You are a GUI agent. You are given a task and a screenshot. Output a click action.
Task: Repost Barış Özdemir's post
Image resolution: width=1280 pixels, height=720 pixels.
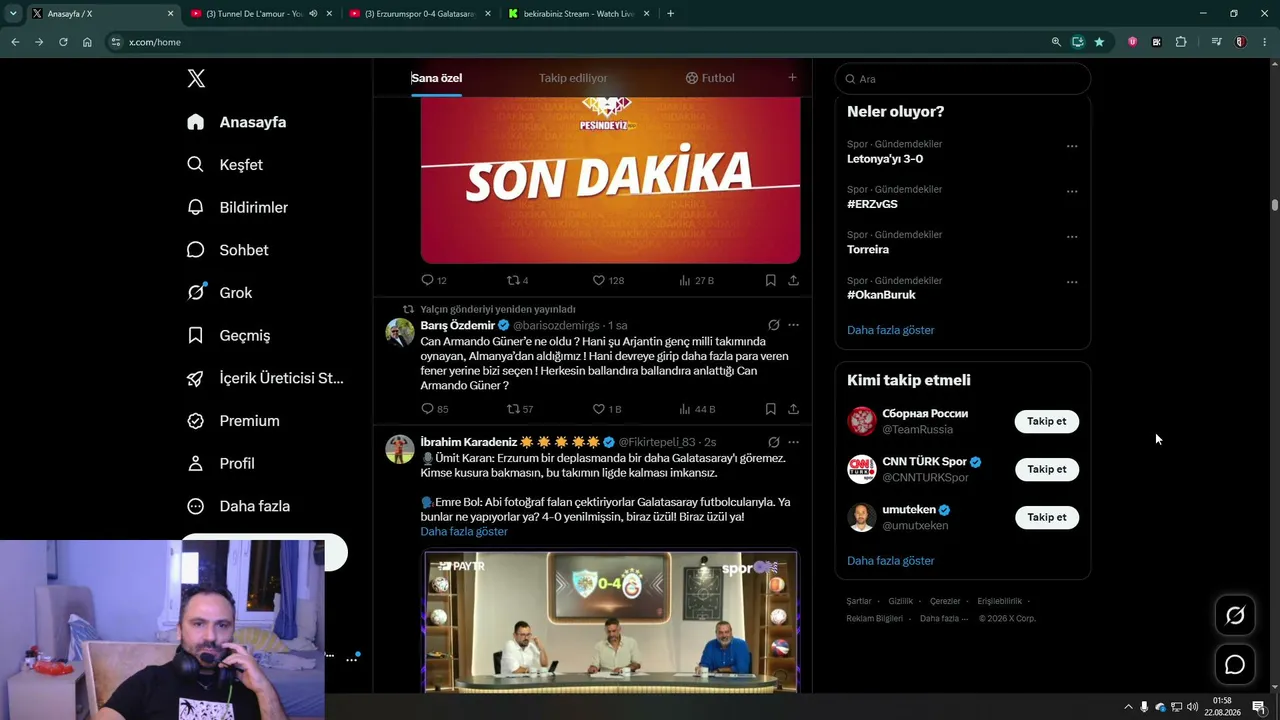point(520,409)
